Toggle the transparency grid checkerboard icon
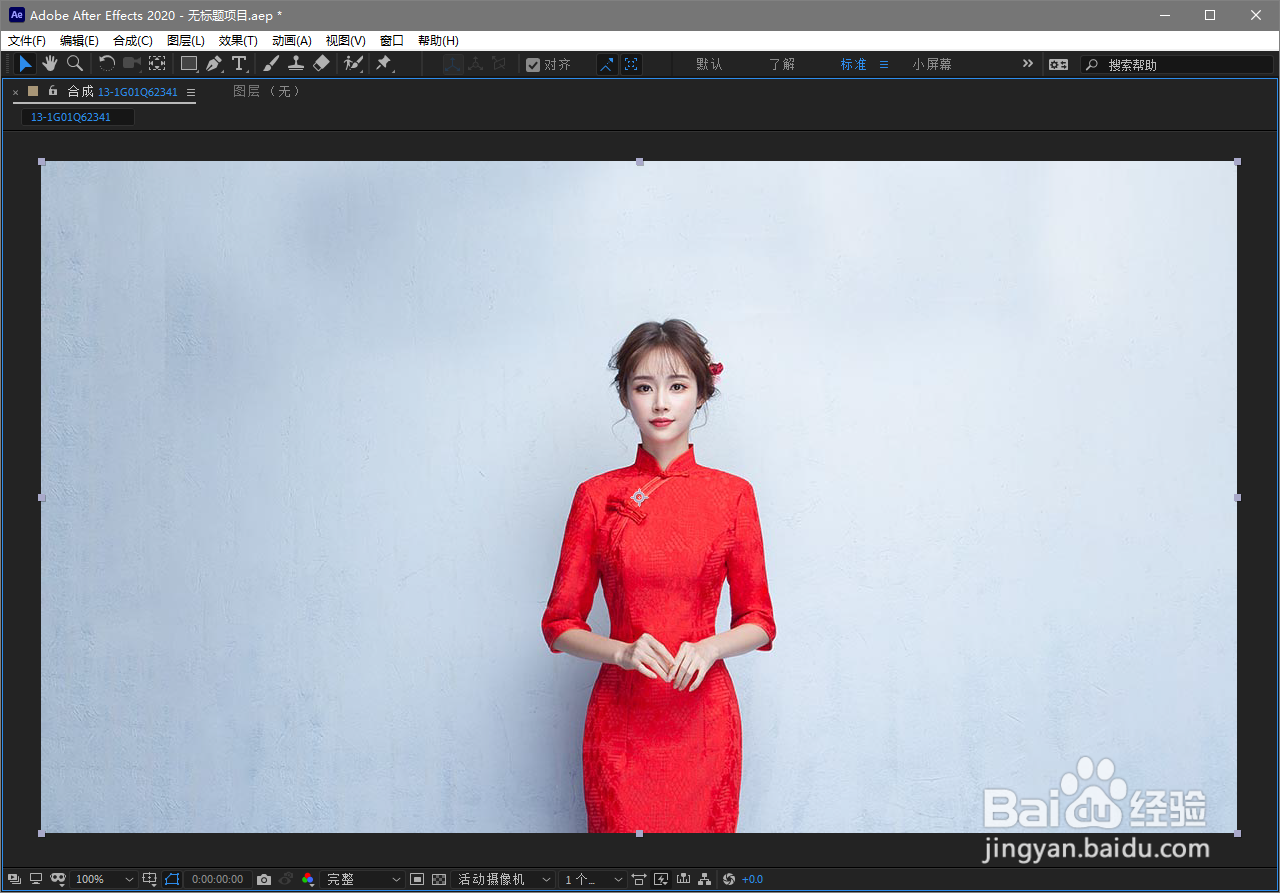The width and height of the screenshot is (1280, 893). click(x=438, y=879)
